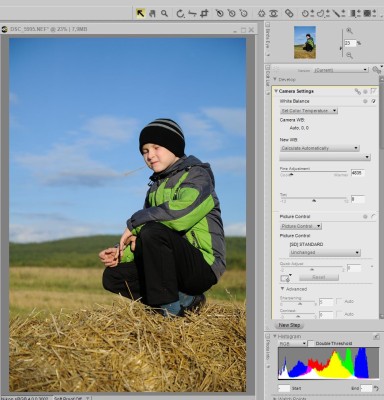
Task: Click the Reset button under Quick Adjust
Action: tap(319, 277)
